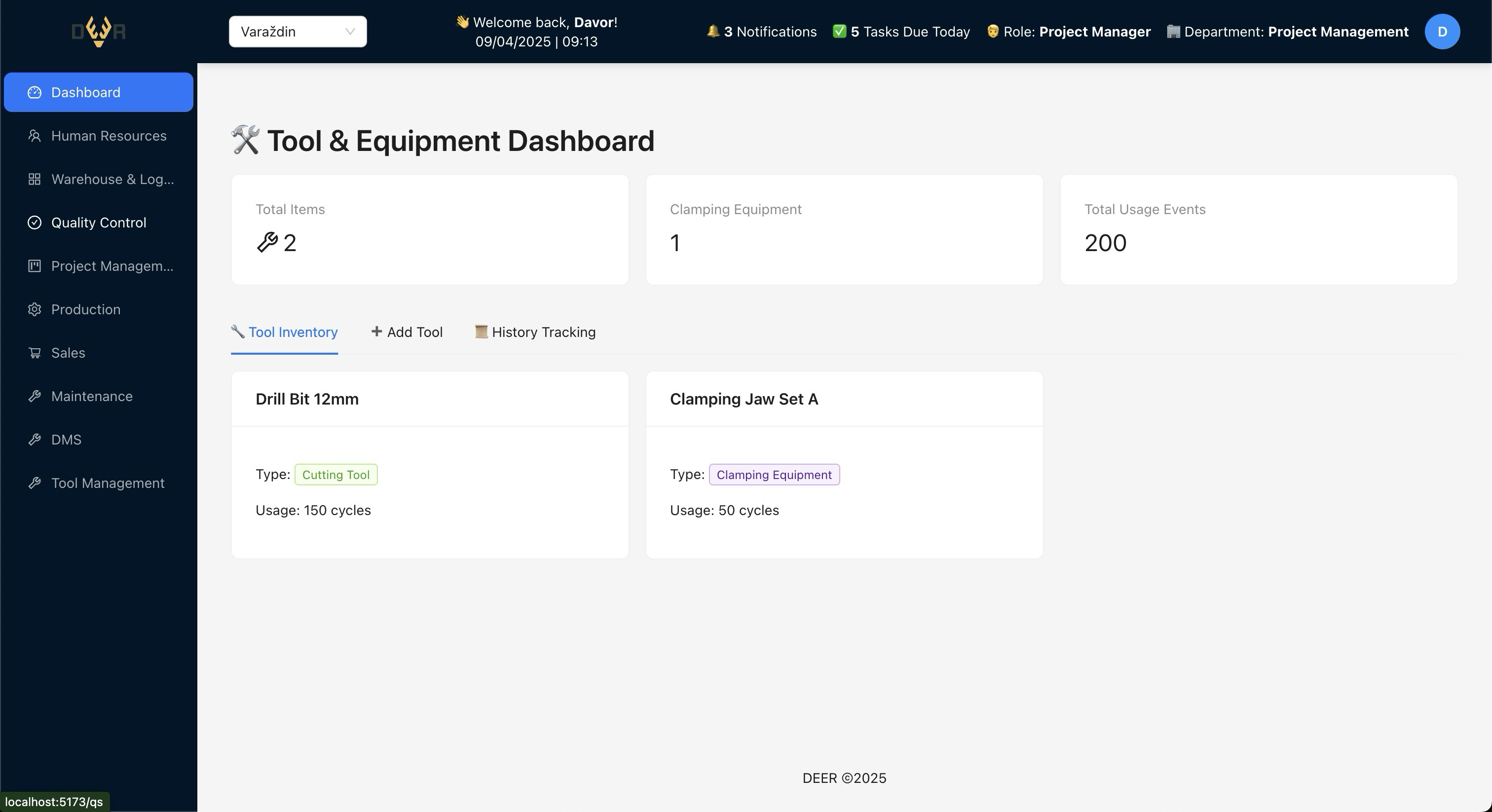Navigate to Warehouse & Logistics menu item
Screen dimensions: 1492x812
click(x=99, y=179)
